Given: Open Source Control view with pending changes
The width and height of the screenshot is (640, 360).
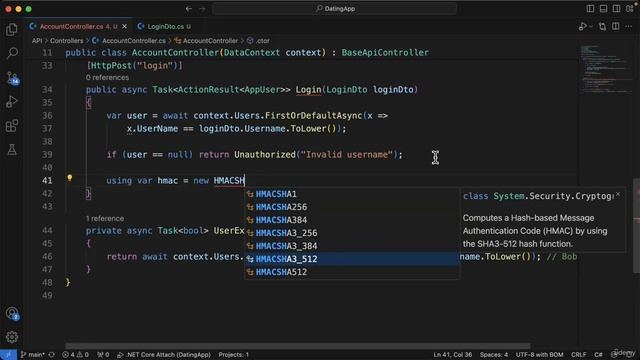Looking at the screenshot, I should (x=12, y=78).
